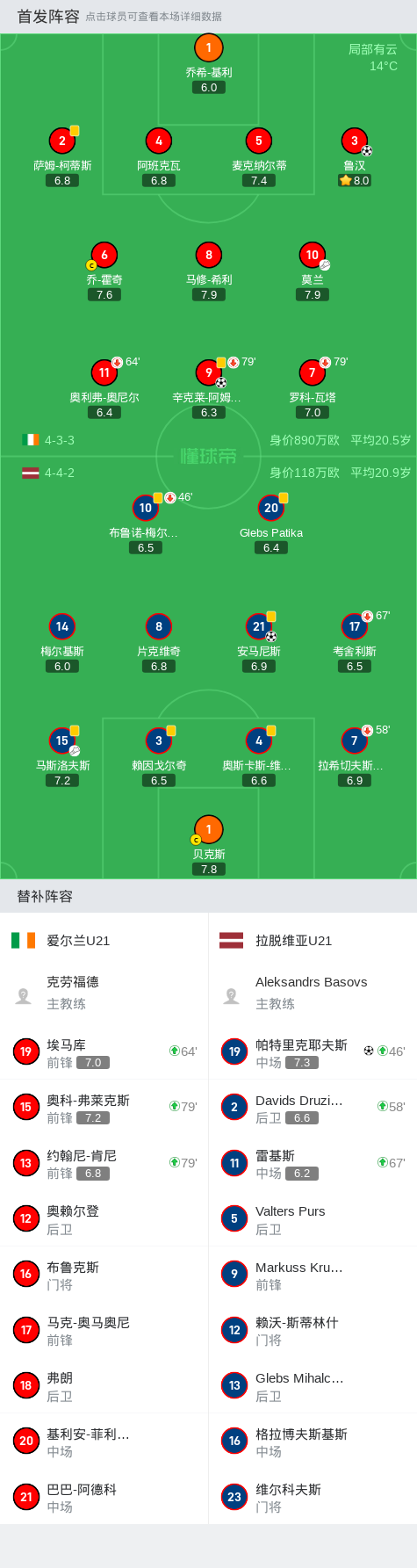Screen dimensions: 417x1568
Task: Open 辛克莱-阿姆 number 9 forward icon
Action: (x=209, y=372)
